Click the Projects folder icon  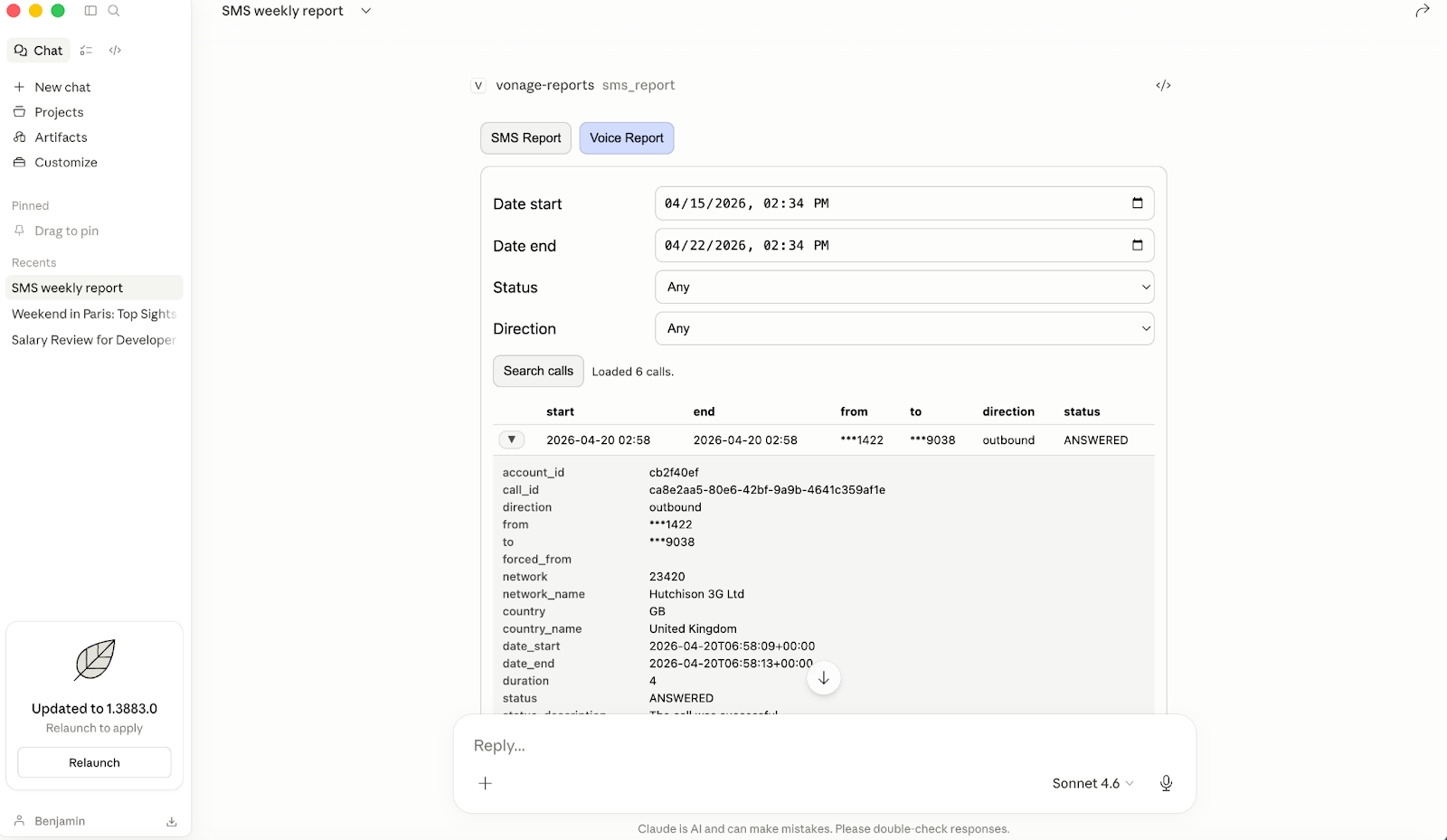click(x=19, y=112)
